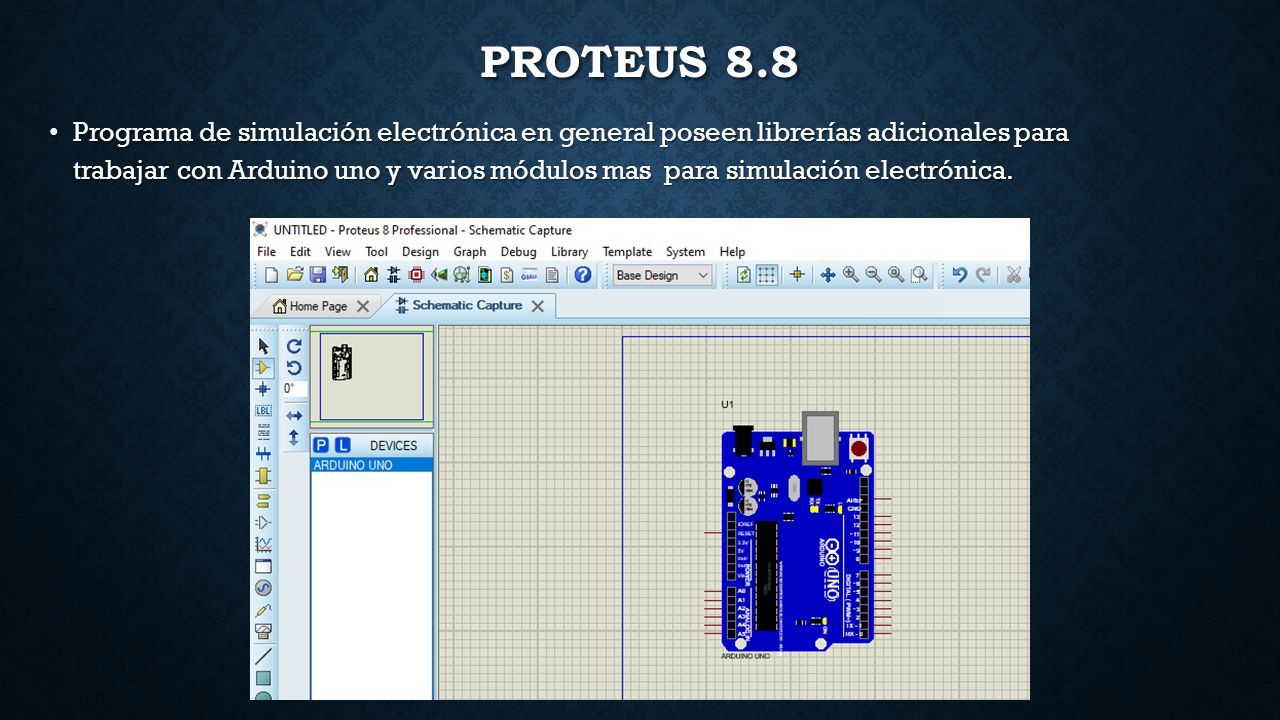1280x720 pixels.
Task: Select the Generator Mode sine-wave tool
Action: click(263, 588)
